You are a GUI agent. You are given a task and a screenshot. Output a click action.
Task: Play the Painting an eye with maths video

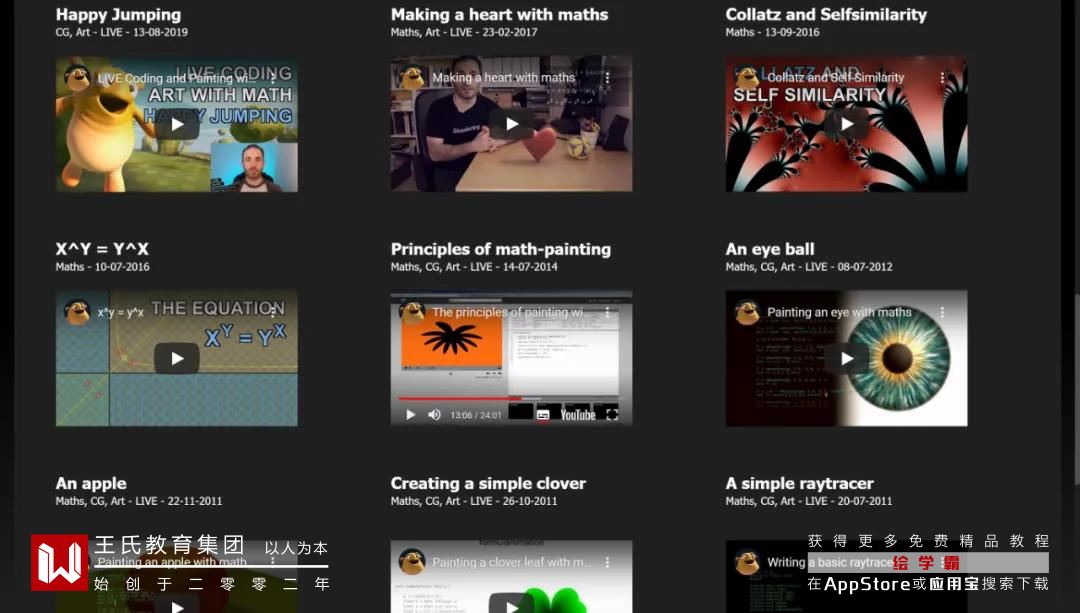[x=847, y=358]
